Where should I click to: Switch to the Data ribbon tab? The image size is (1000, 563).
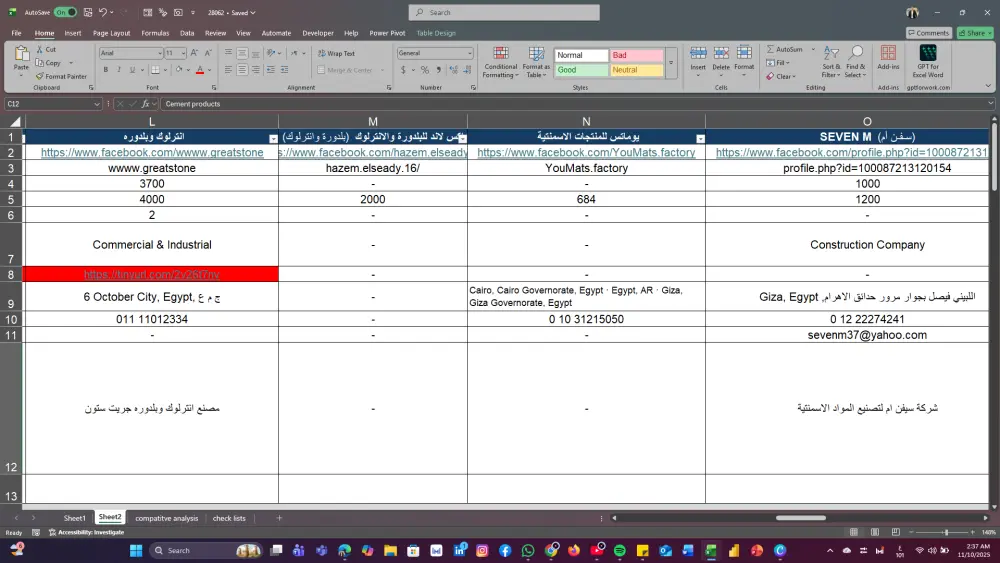pos(187,33)
